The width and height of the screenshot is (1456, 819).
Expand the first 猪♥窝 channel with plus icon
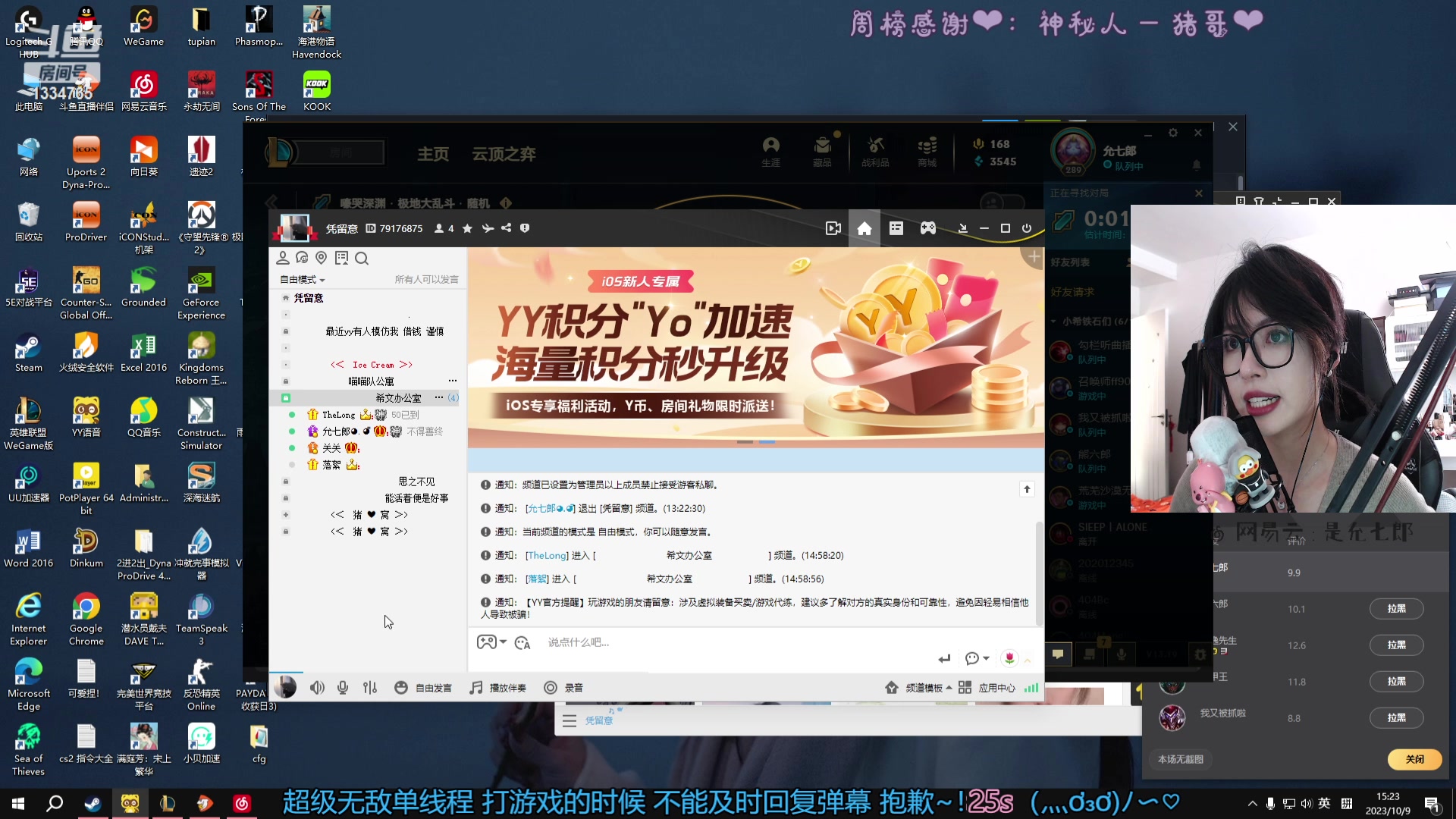click(286, 515)
